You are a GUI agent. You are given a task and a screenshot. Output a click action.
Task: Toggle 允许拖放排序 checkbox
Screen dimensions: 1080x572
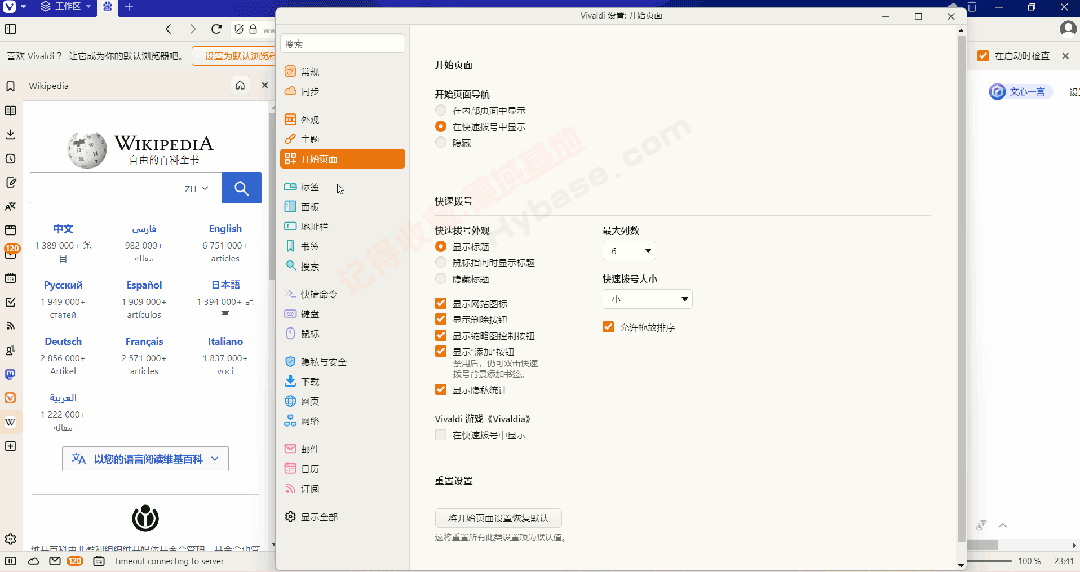tap(608, 327)
